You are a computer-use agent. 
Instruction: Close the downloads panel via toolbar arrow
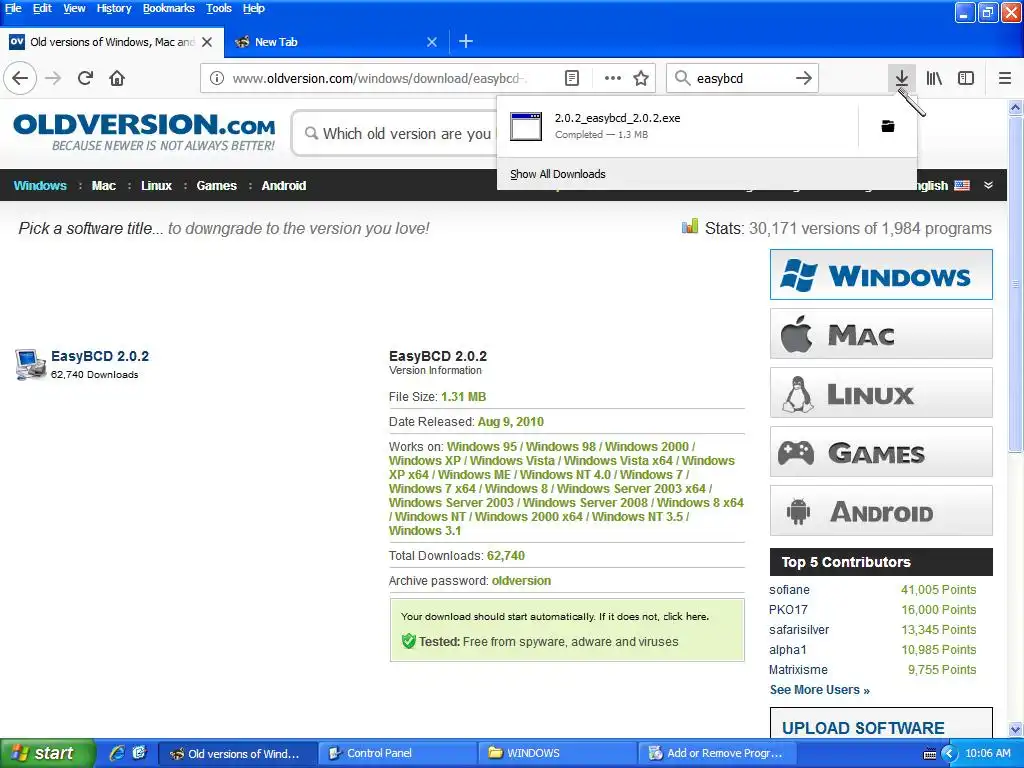(902, 78)
